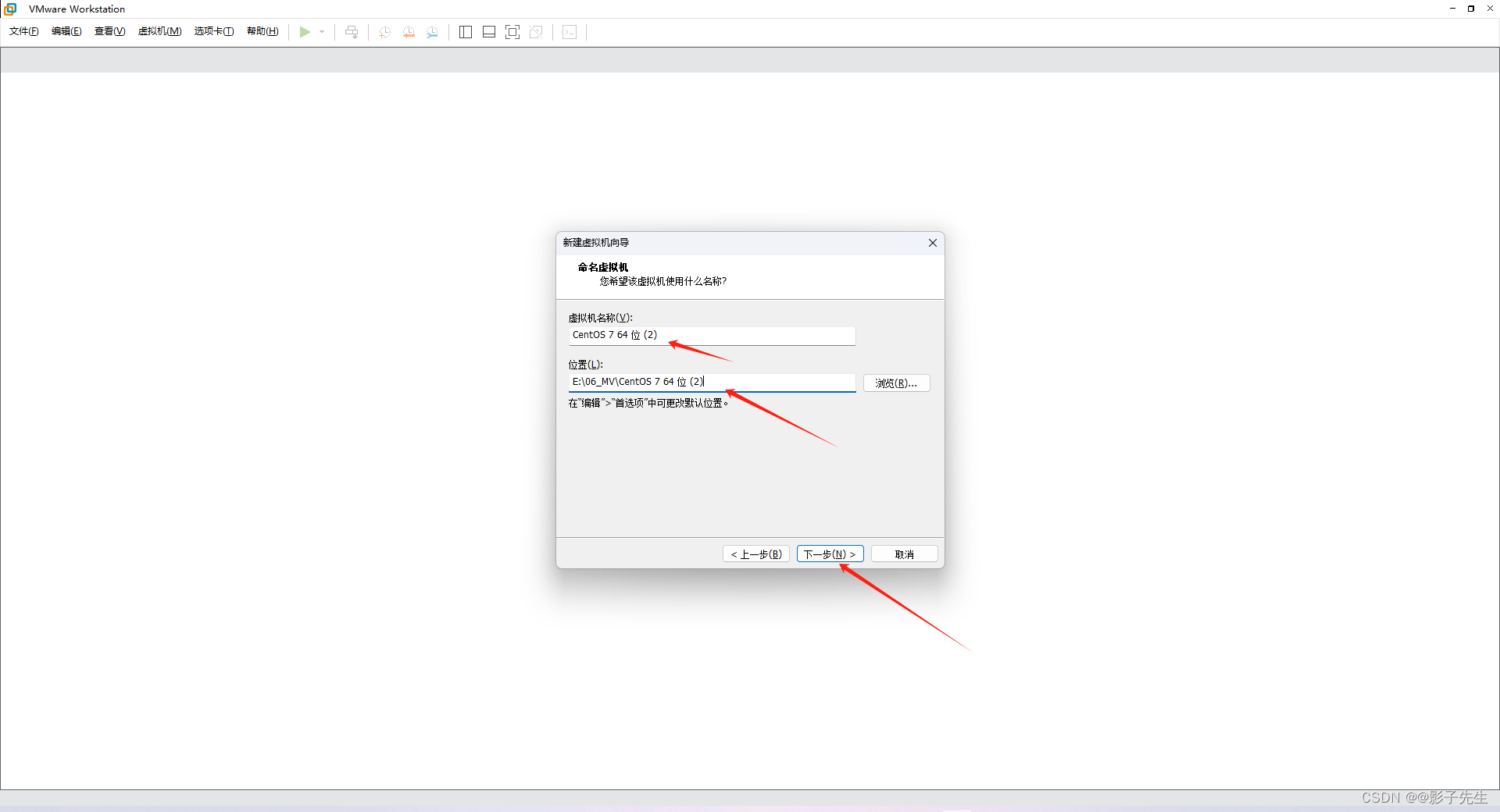The height and width of the screenshot is (812, 1500).
Task: Click the 浏览(R)... button
Action: pos(896,383)
